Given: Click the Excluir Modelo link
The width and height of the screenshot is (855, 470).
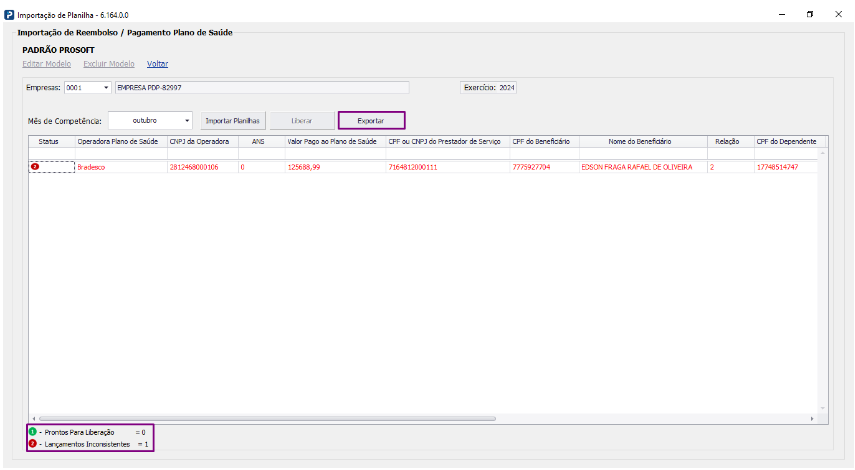Looking at the screenshot, I should point(109,63).
